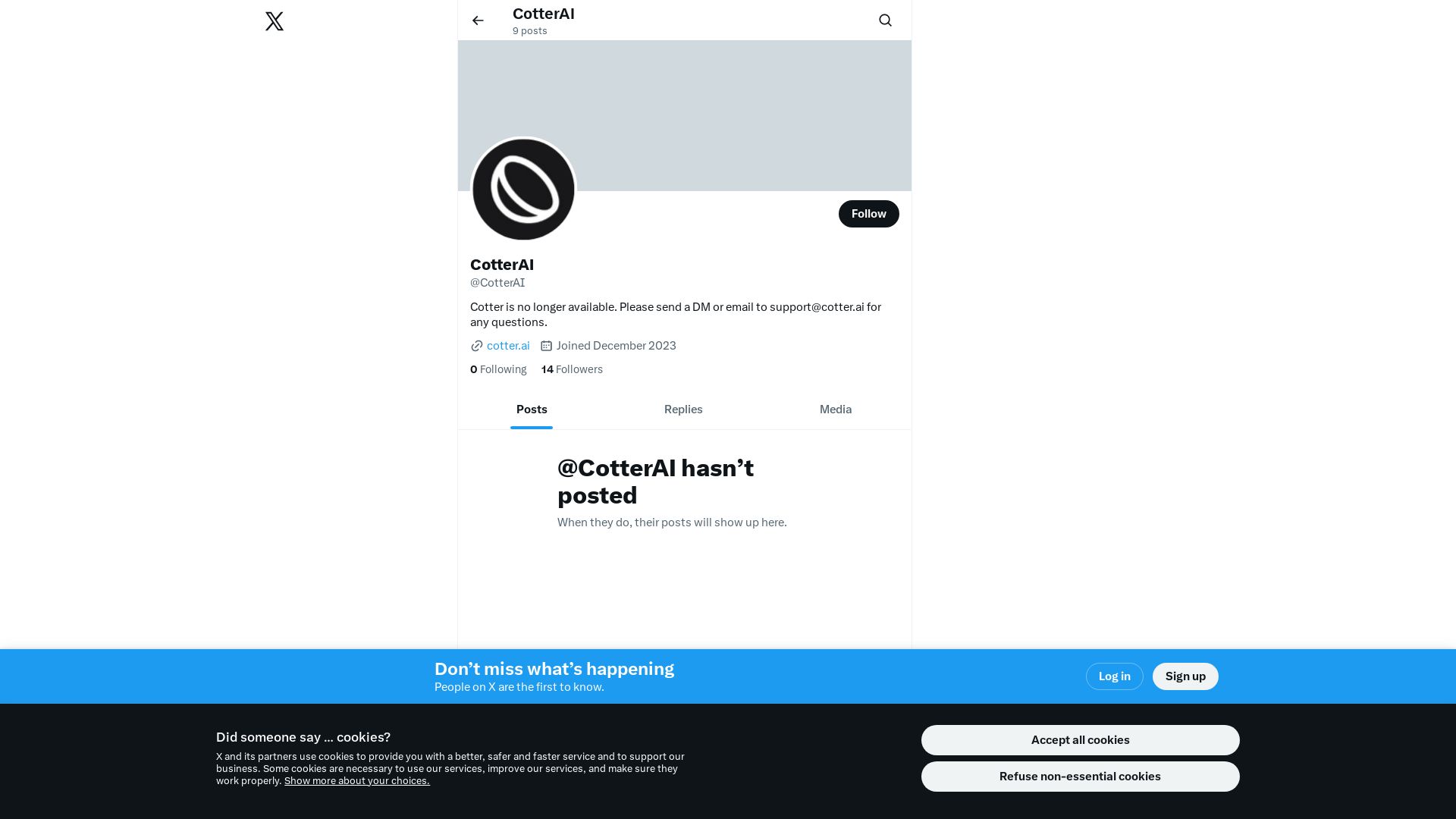Click the Log in button

(x=1114, y=676)
